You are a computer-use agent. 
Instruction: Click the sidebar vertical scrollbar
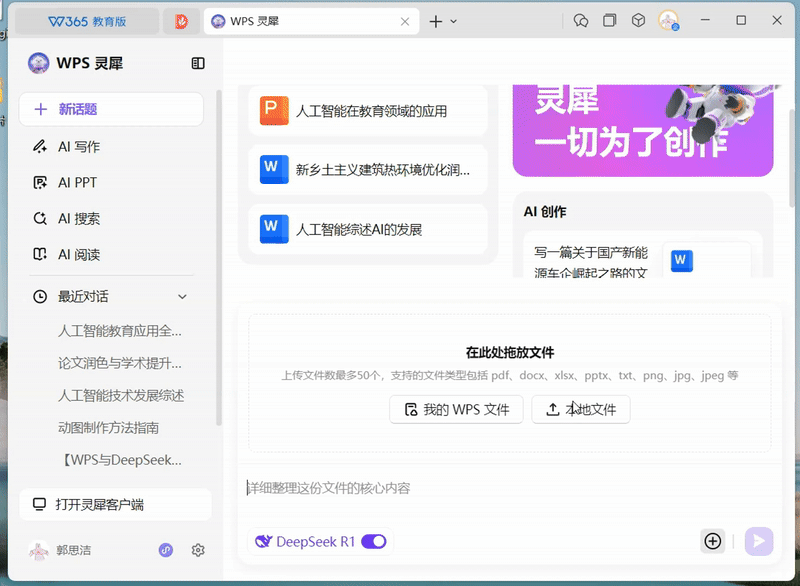(x=219, y=258)
